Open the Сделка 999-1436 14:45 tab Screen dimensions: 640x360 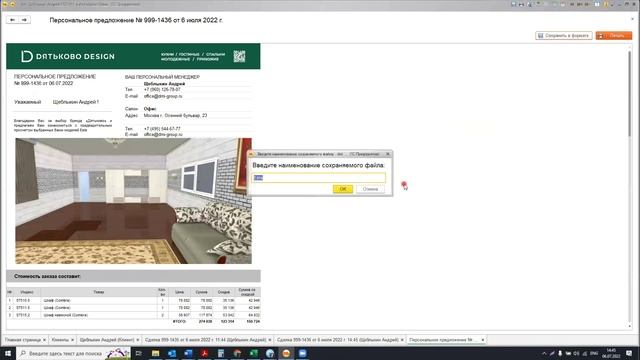[338, 340]
